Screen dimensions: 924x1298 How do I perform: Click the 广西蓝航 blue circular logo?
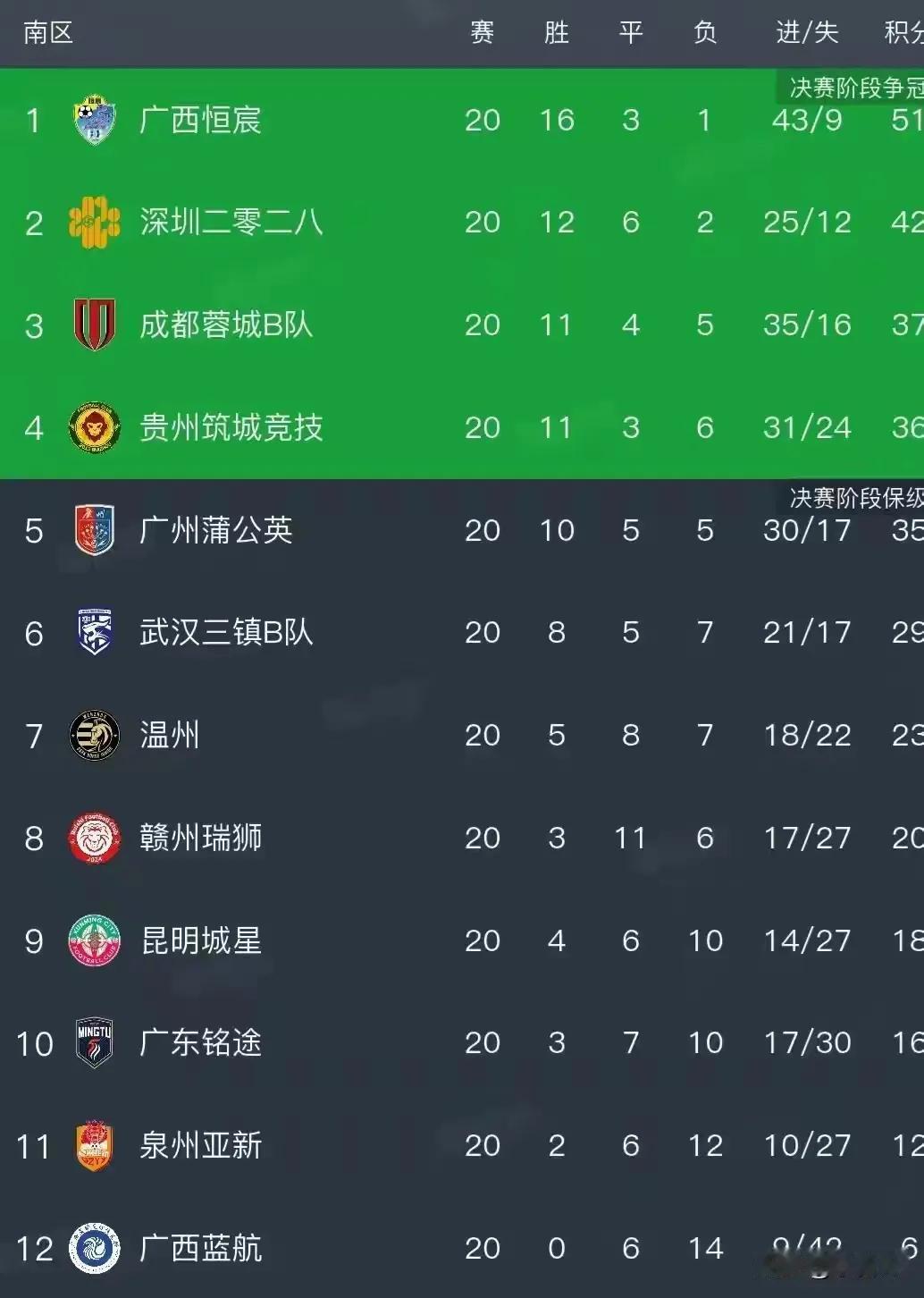point(95,1248)
